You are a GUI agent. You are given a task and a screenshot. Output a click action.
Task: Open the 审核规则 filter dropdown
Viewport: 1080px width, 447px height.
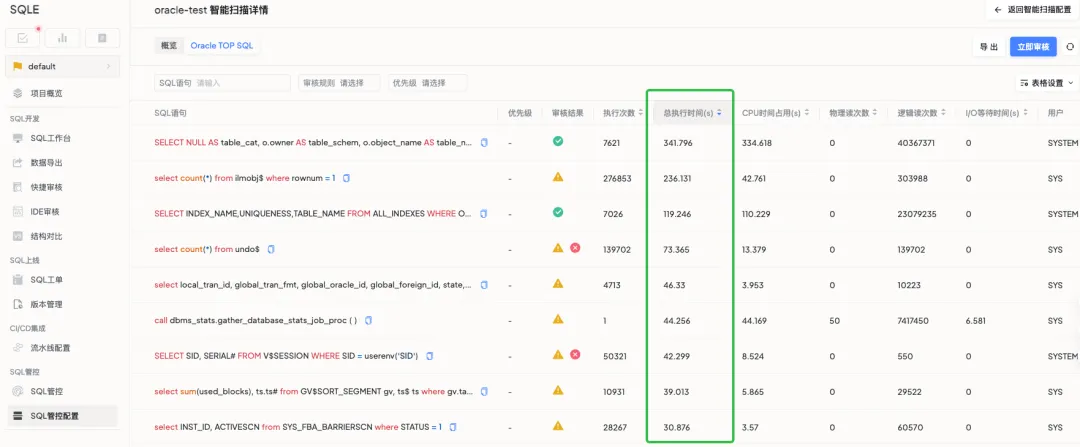340,83
